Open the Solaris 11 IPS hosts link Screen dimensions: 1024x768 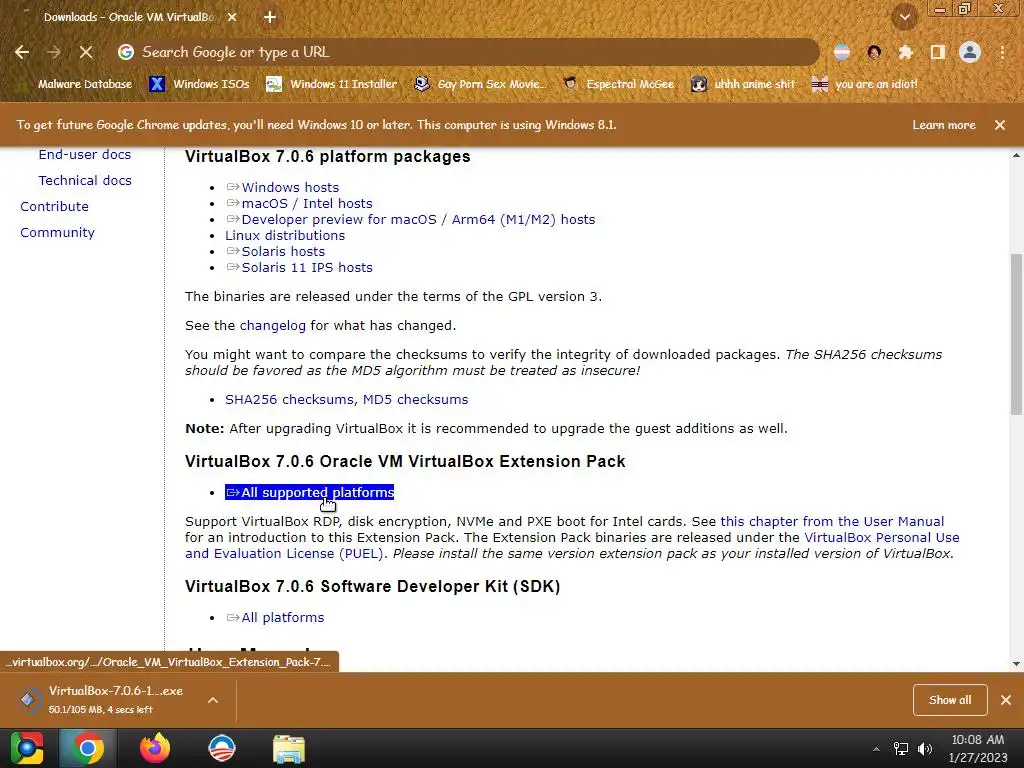tap(299, 268)
